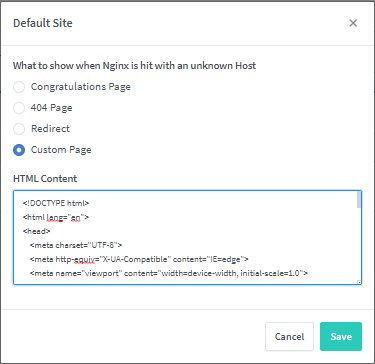
Task: Save the Default Site settings
Action: (341, 336)
